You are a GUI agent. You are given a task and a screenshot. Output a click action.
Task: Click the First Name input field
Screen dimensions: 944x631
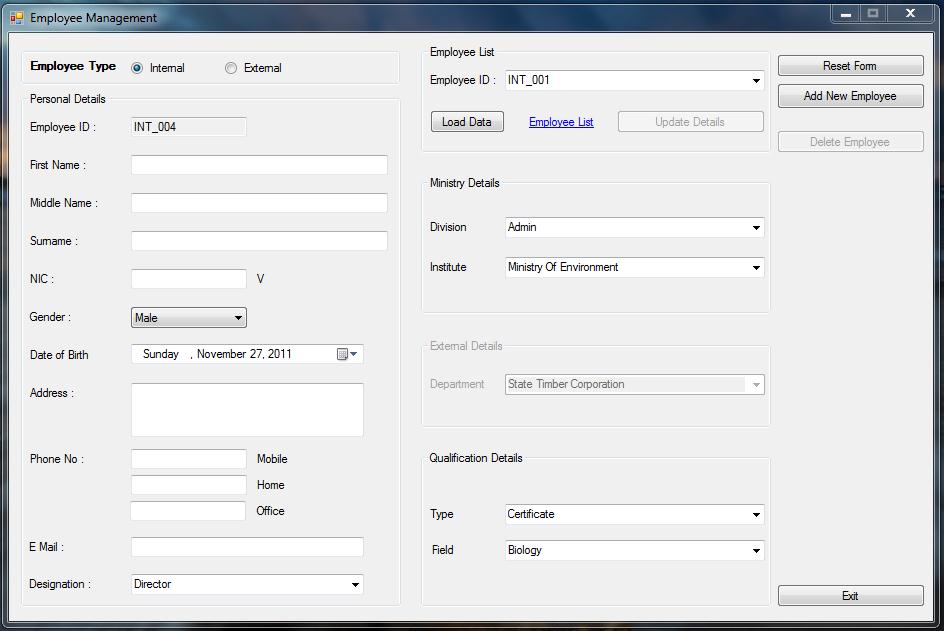point(259,165)
